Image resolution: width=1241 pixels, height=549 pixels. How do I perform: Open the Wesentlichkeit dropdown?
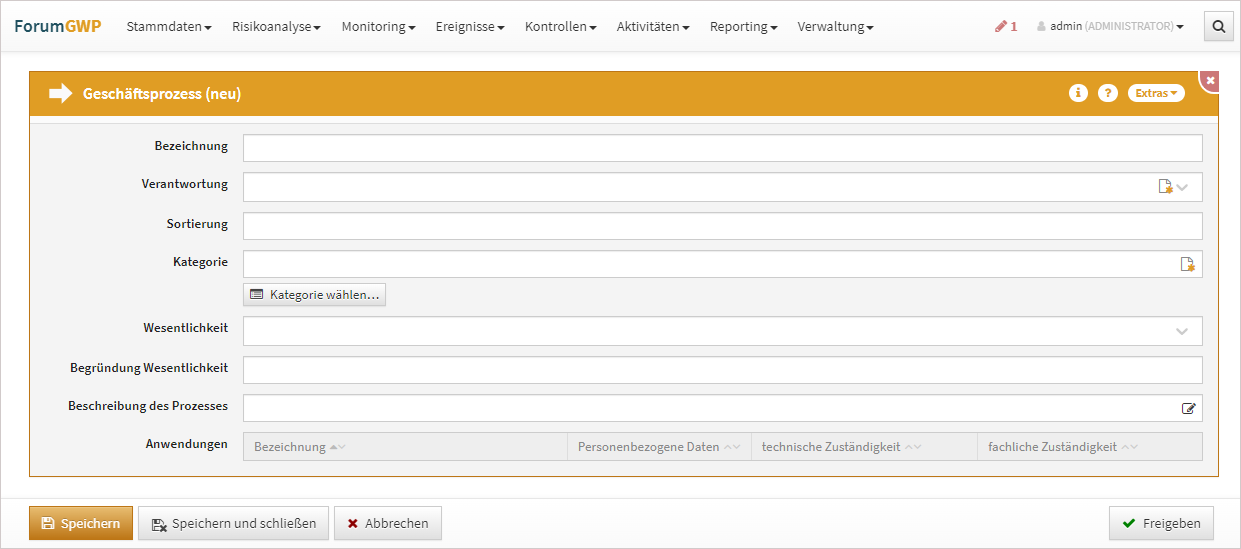(x=1182, y=331)
